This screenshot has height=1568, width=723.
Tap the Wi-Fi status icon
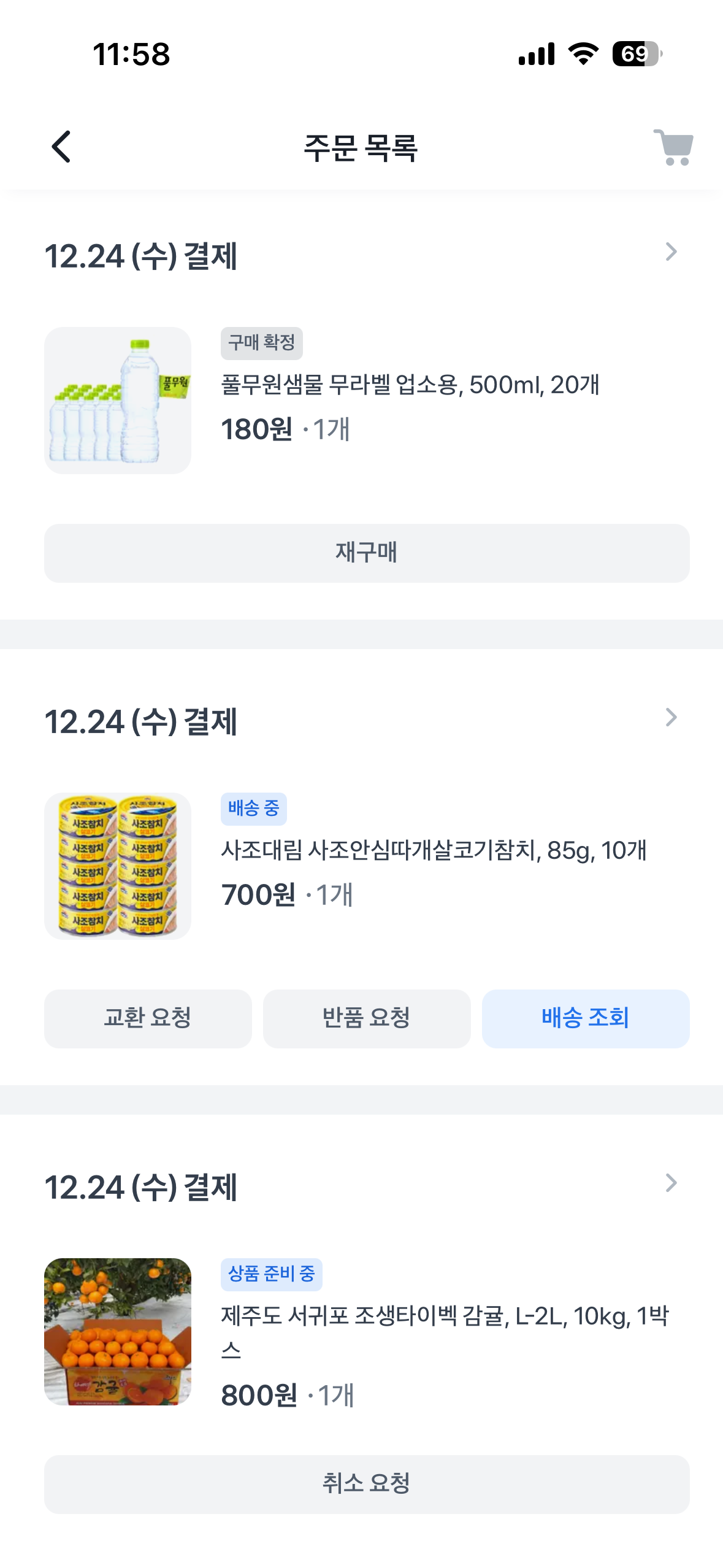coord(584,54)
